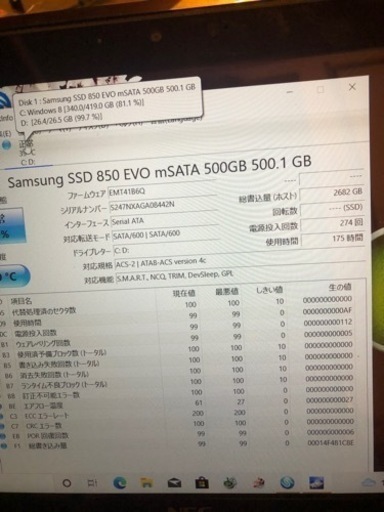The image size is (384, 512).
Task: Launch the Mail app from the taskbar
Action: [174, 483]
